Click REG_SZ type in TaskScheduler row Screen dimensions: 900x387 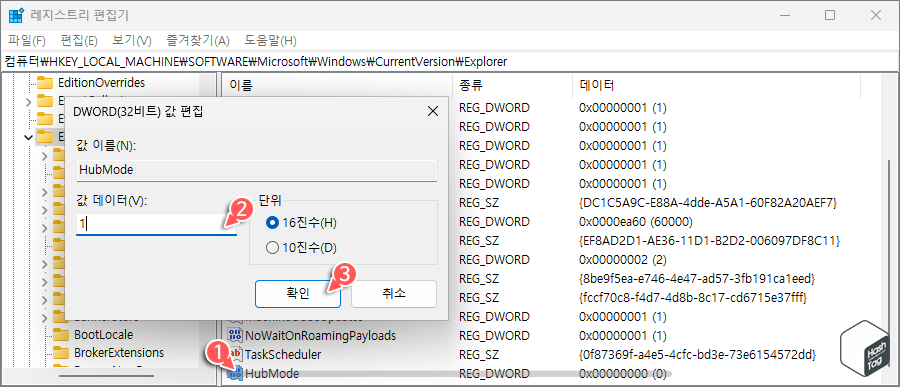point(479,354)
